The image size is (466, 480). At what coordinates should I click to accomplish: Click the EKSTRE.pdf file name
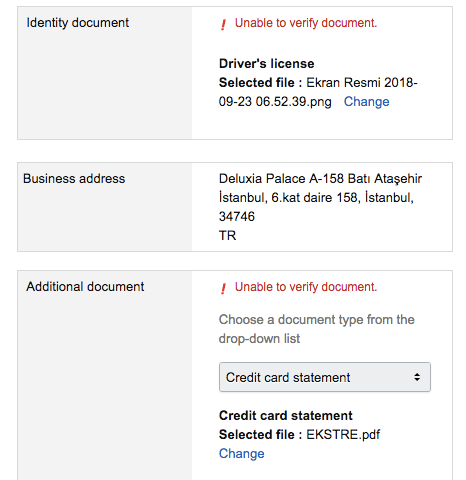click(x=343, y=435)
